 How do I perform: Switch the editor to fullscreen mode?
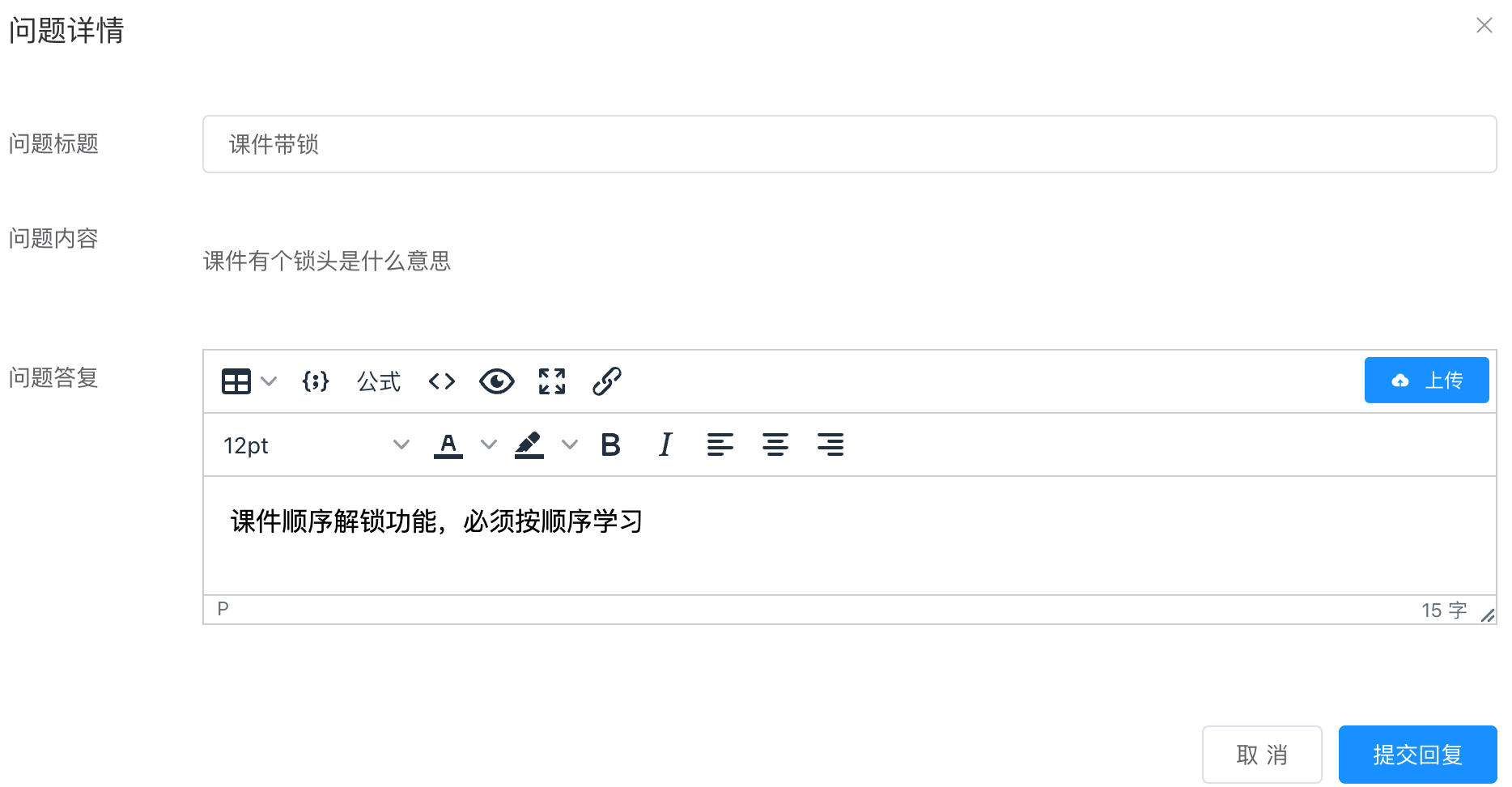(552, 381)
